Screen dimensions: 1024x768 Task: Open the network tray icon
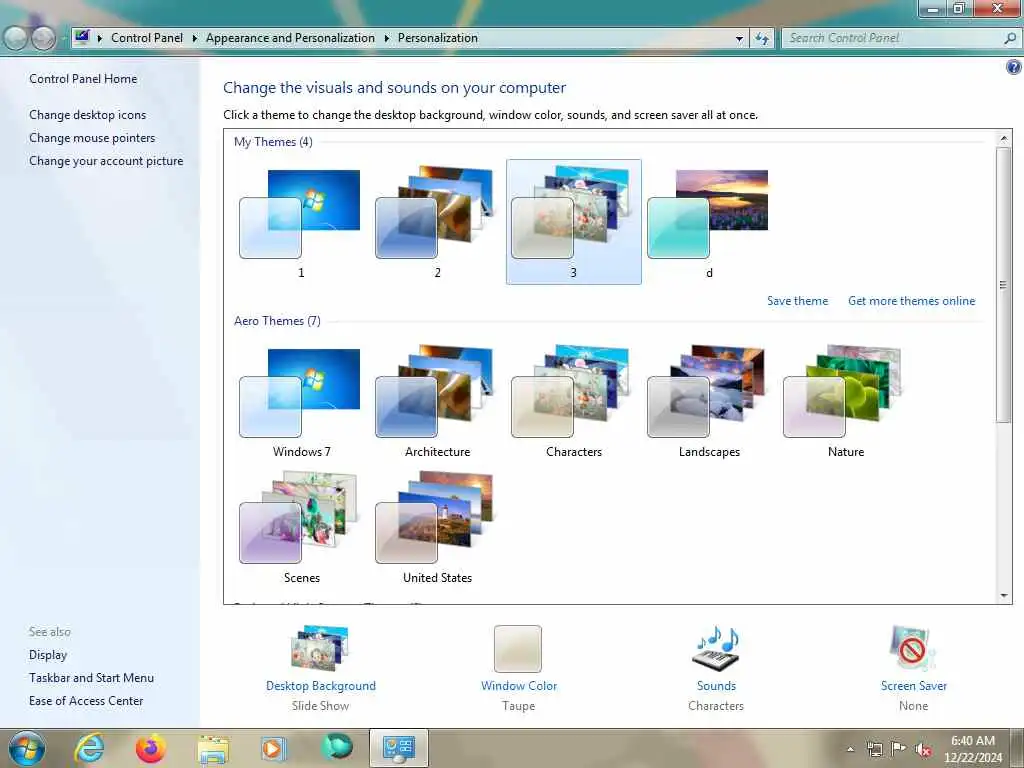click(874, 749)
